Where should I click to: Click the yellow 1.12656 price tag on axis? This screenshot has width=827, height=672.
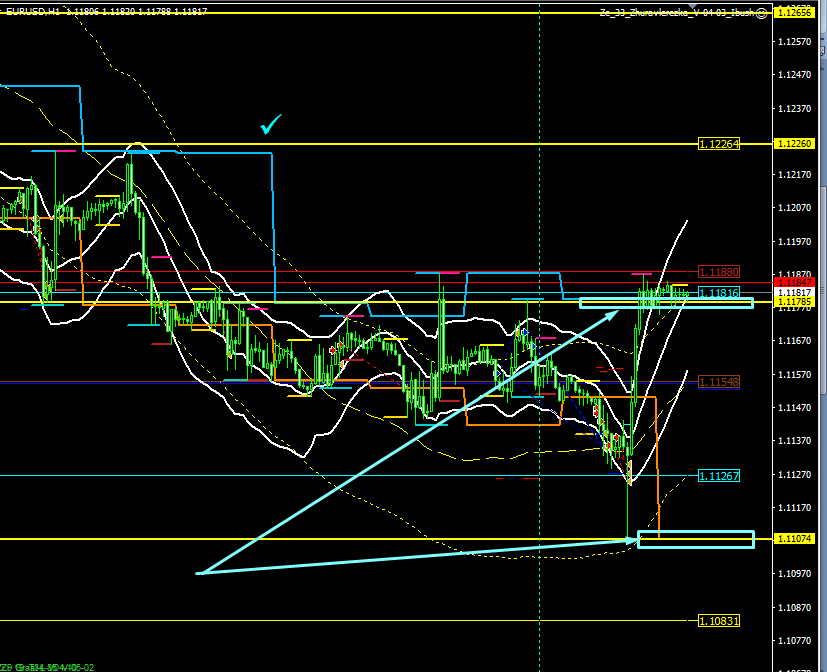point(797,12)
